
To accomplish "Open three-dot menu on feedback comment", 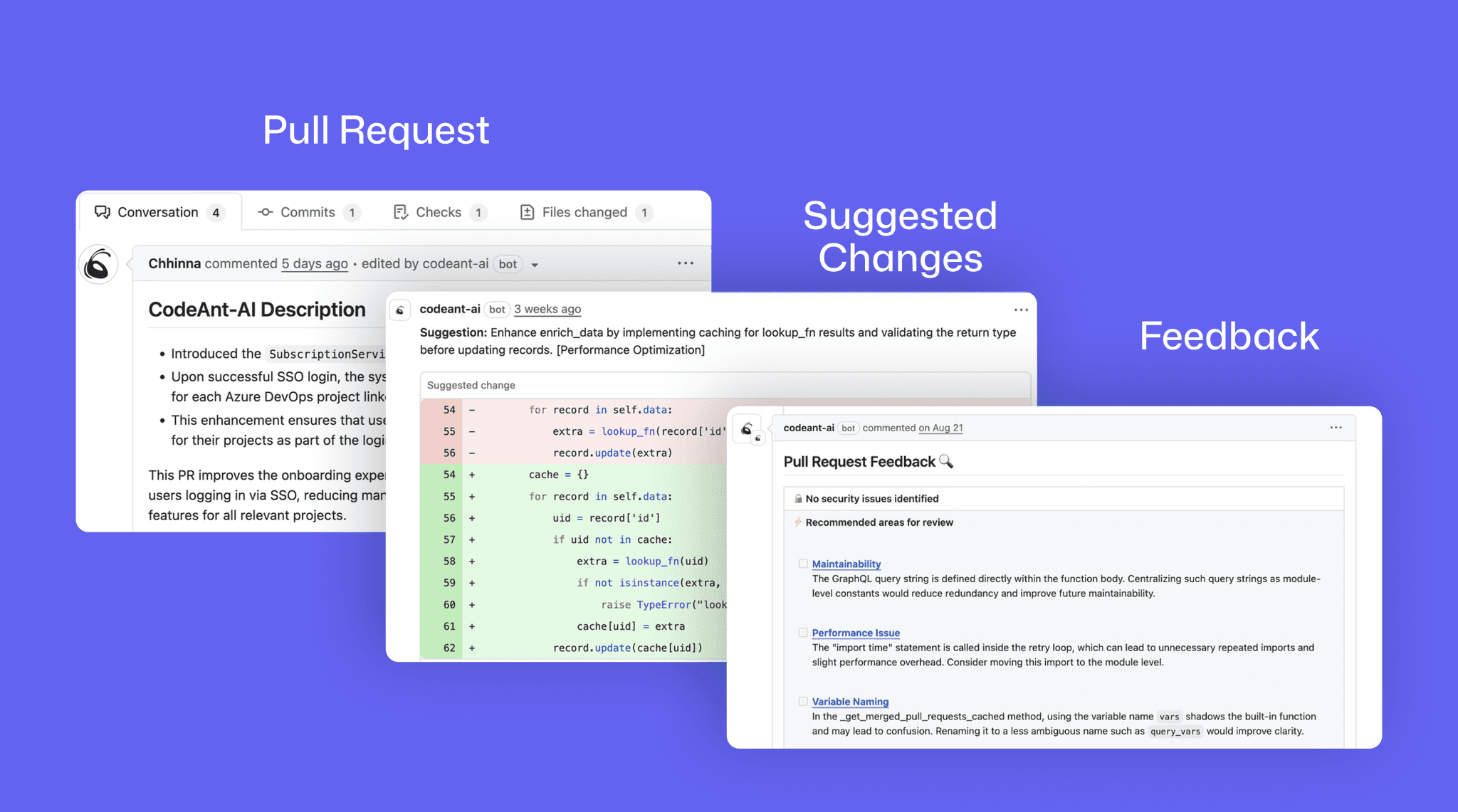I will [1336, 428].
